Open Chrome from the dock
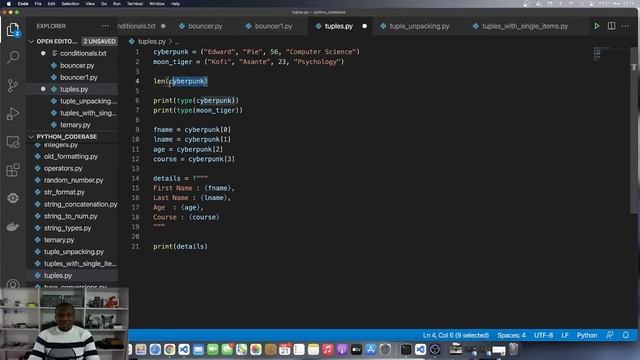640x360 pixels. pos(169,349)
